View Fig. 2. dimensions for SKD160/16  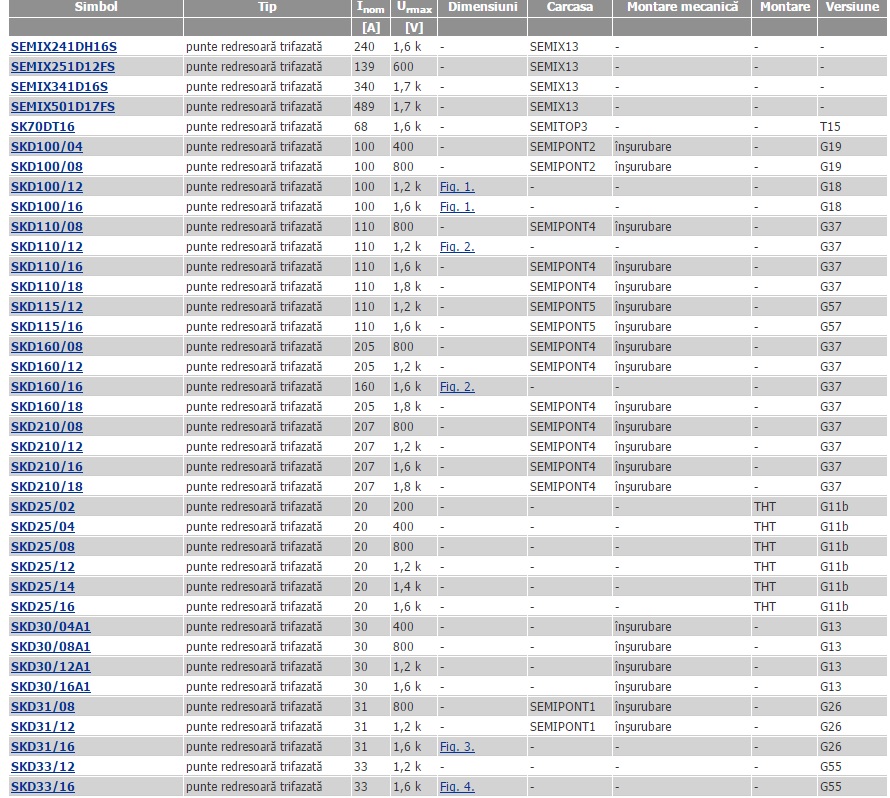tap(457, 387)
